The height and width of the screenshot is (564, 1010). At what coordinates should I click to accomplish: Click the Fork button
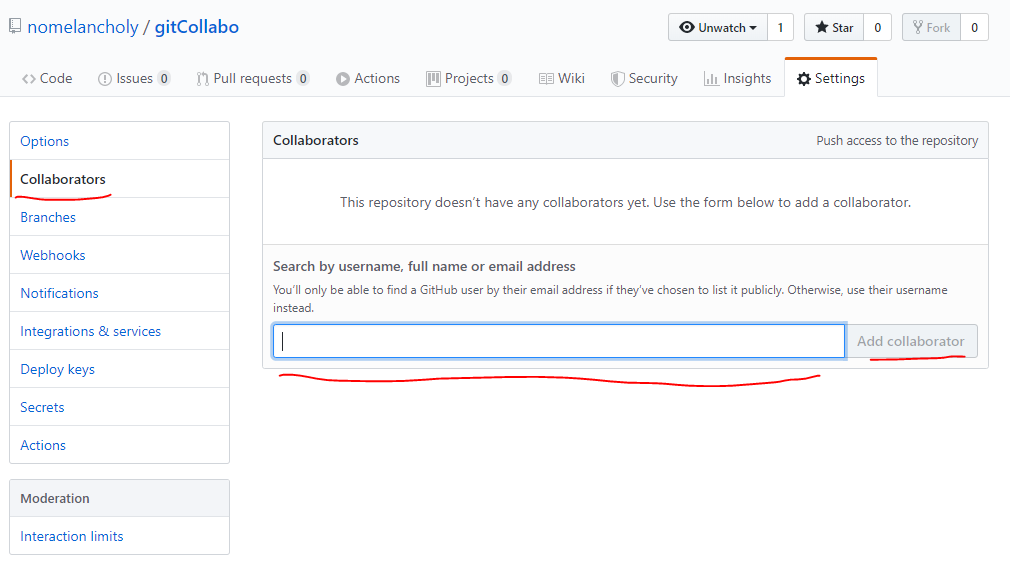pos(931,28)
